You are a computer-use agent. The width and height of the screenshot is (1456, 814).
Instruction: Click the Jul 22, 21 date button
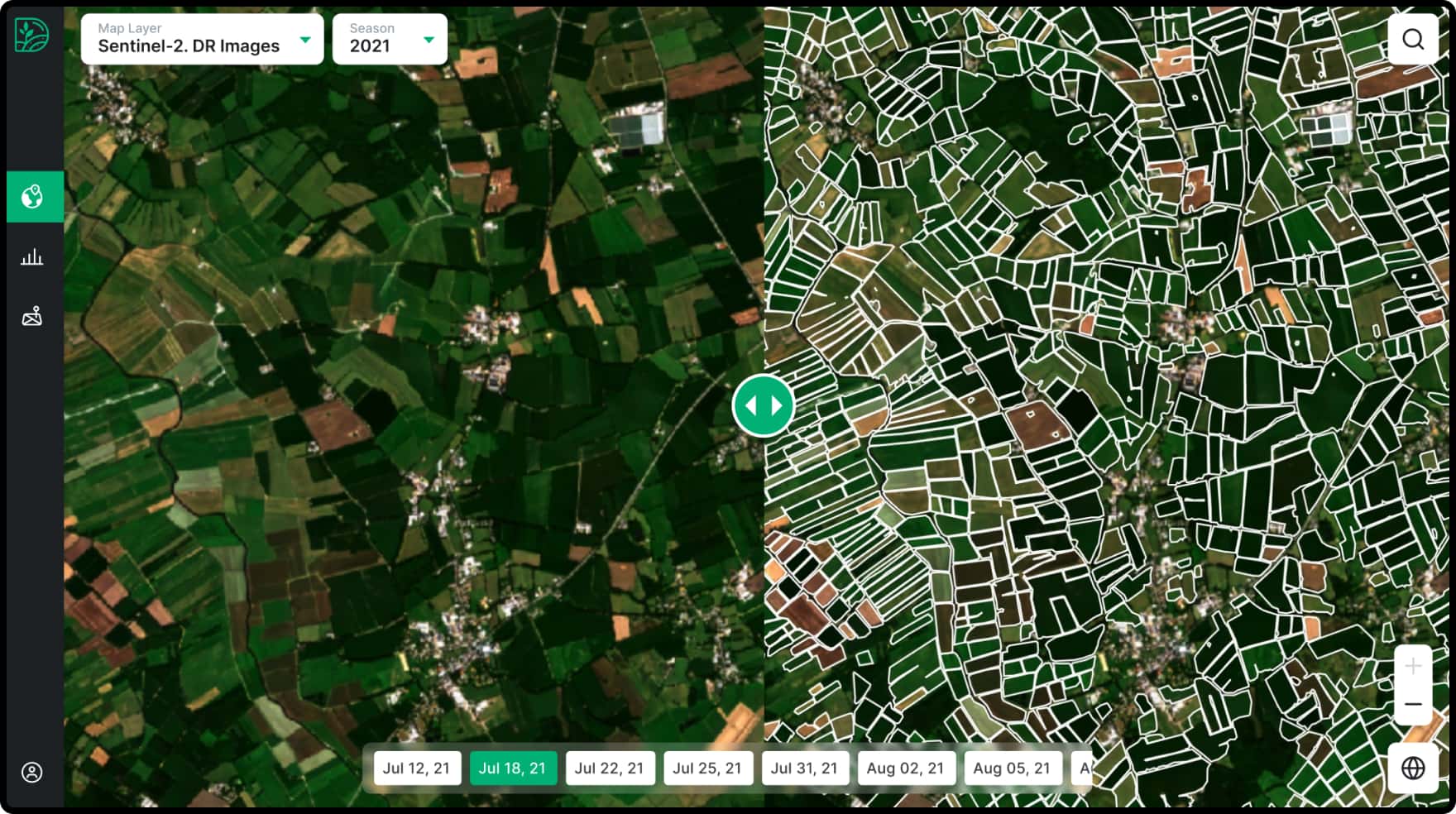(x=610, y=767)
